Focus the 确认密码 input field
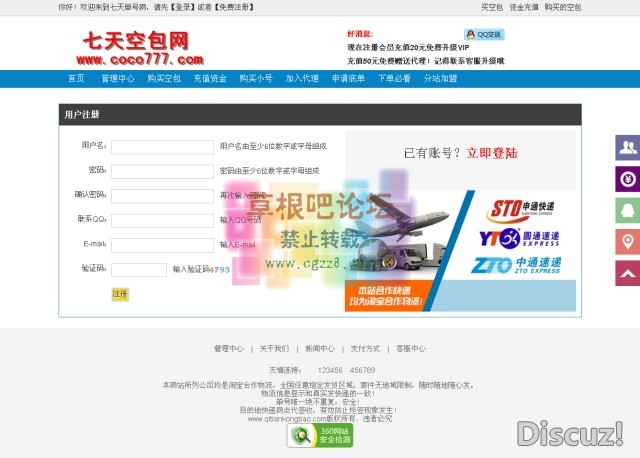Screen dimensions: 640x458 pos(162,196)
